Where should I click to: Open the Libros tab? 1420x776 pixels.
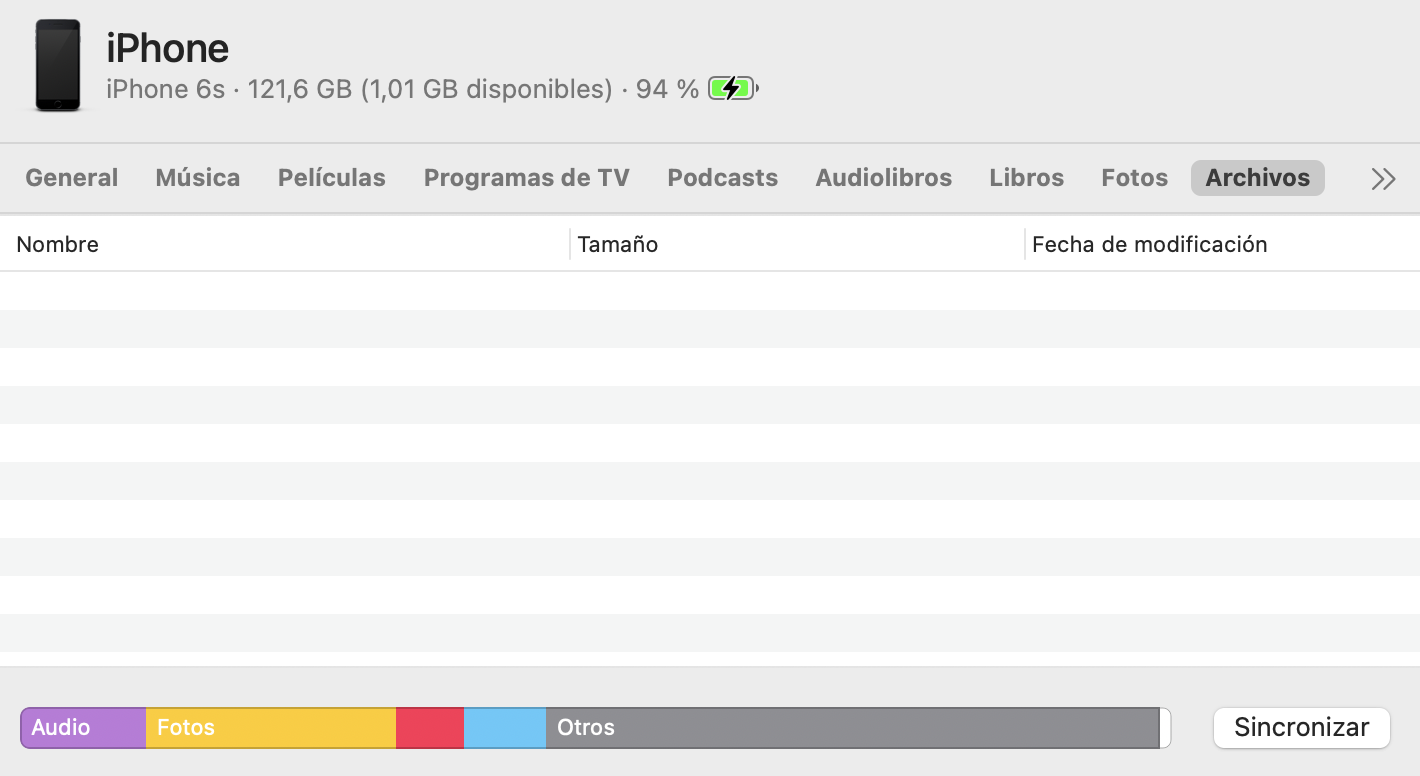pos(1027,178)
